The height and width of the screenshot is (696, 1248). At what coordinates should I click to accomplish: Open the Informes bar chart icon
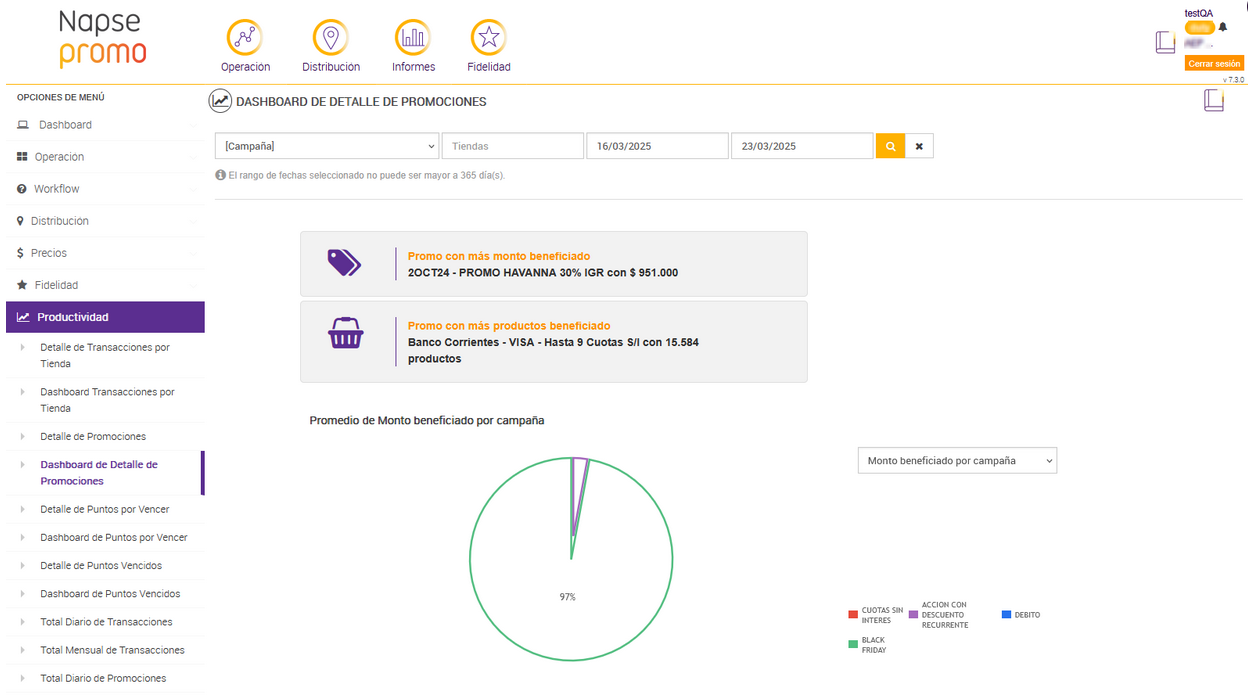(x=413, y=38)
